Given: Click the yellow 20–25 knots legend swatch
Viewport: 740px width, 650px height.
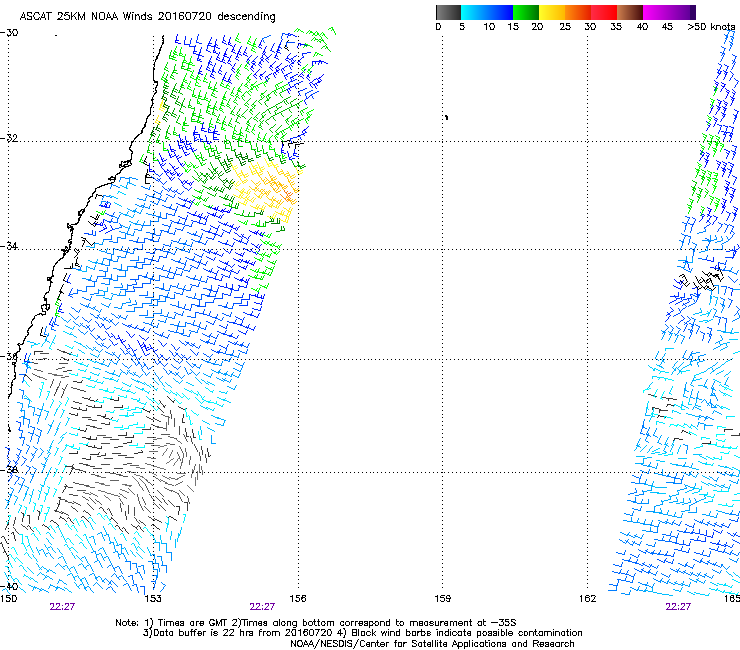Looking at the screenshot, I should point(552,12).
